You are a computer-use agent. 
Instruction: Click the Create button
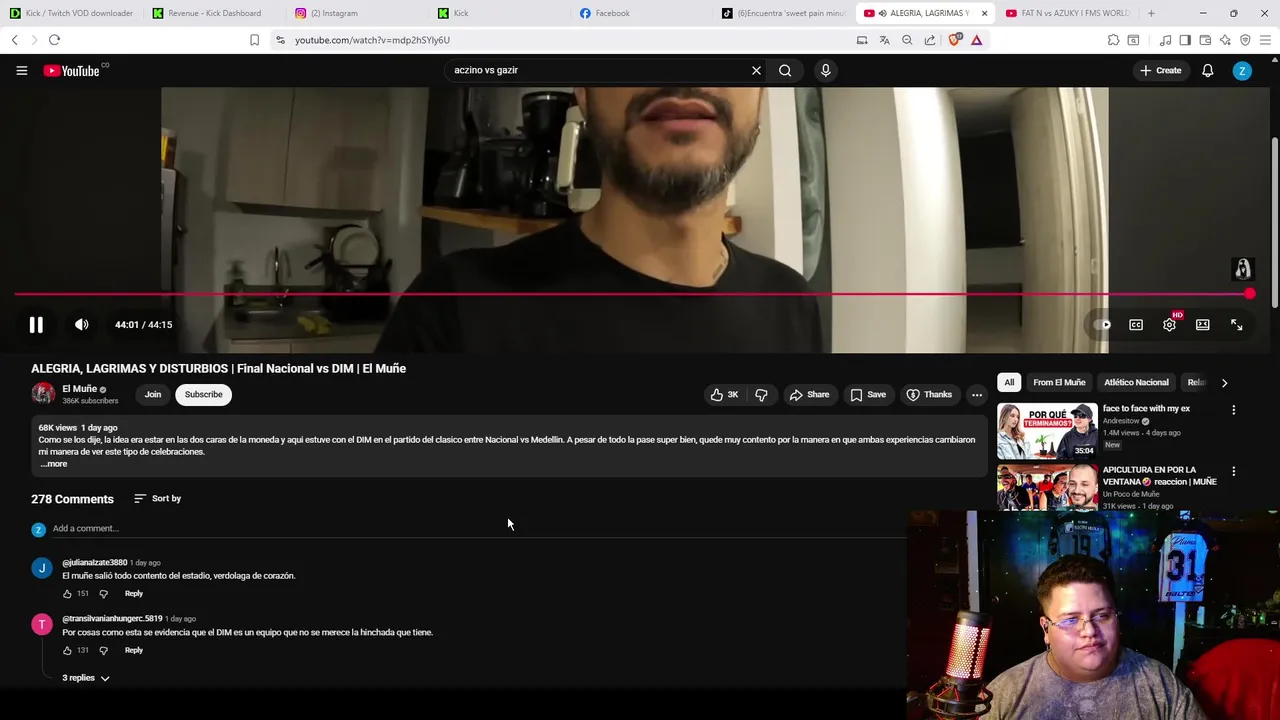pyautogui.click(x=1160, y=70)
